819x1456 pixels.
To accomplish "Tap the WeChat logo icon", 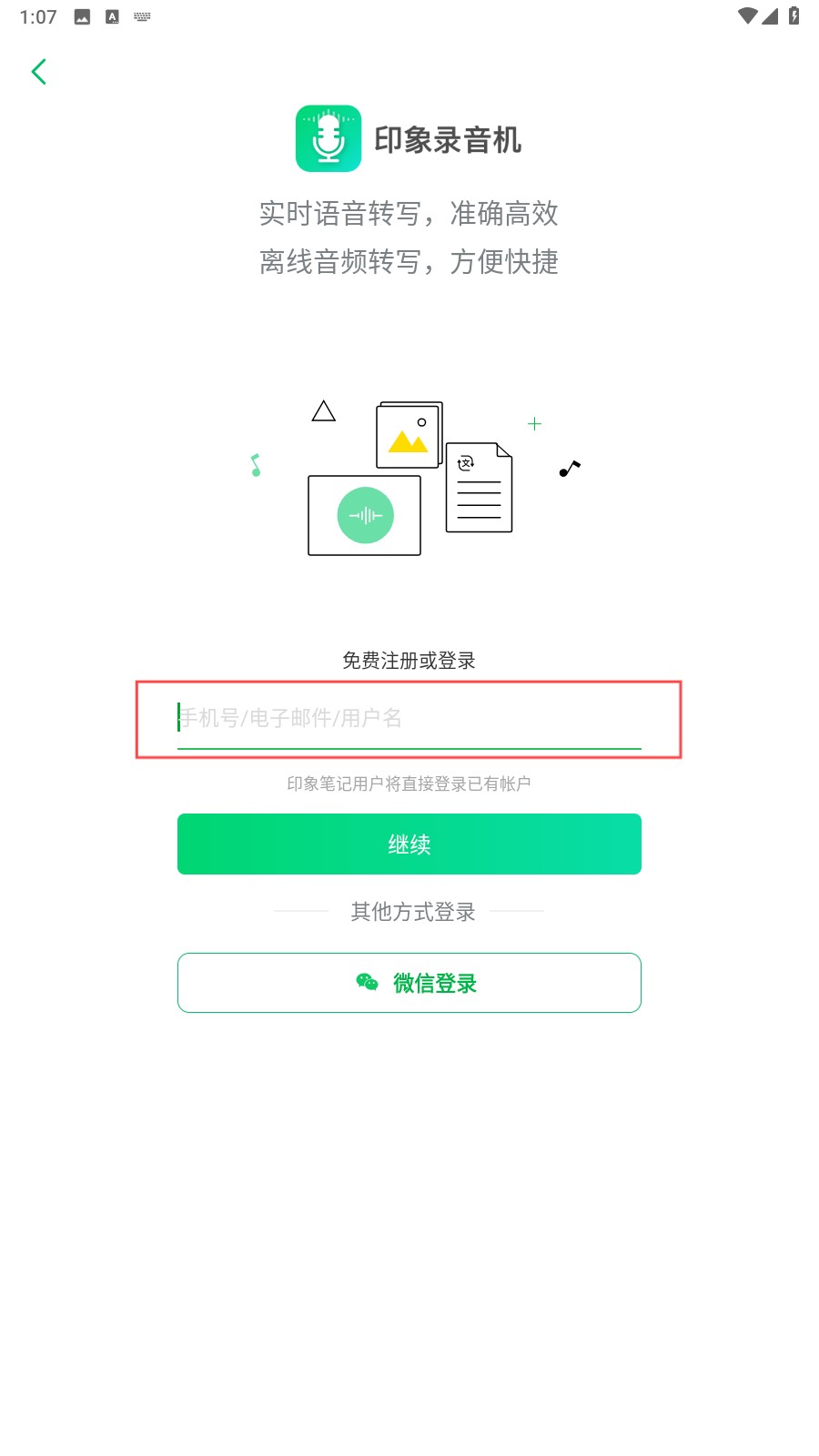I will click(x=367, y=982).
